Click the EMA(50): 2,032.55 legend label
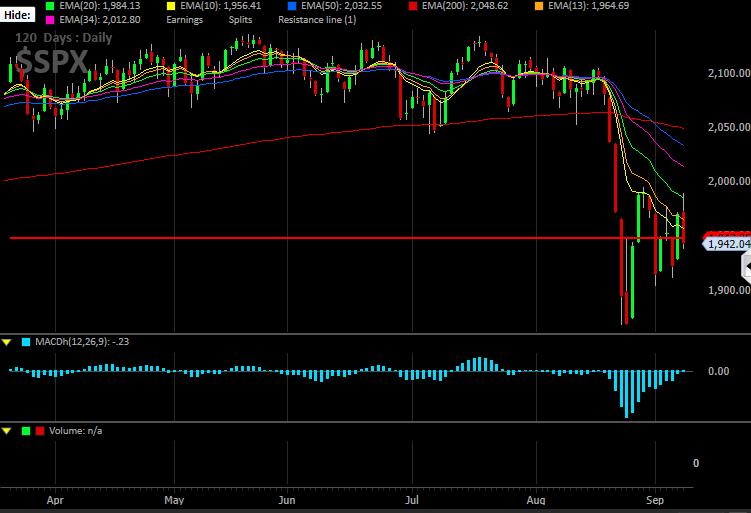This screenshot has height=513, width=751. (341, 6)
